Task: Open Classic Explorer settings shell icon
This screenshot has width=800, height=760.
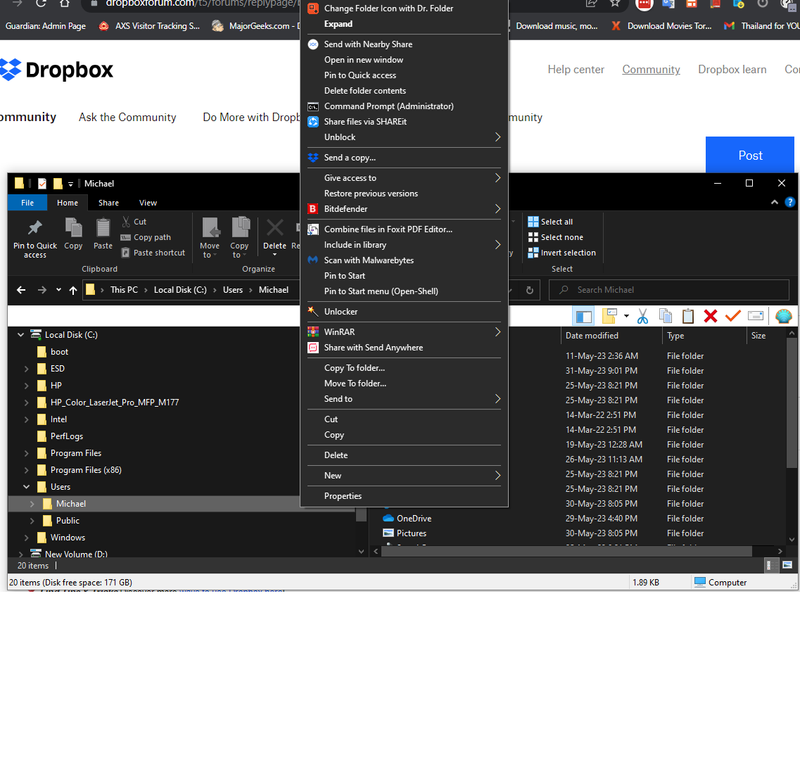Action: tap(784, 316)
